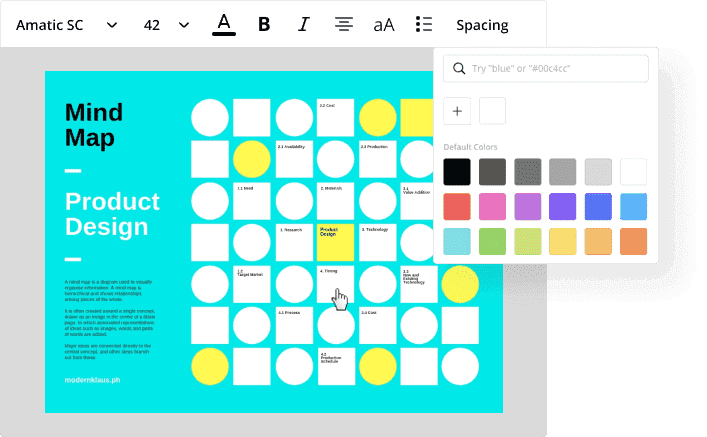Add new color with plus button
This screenshot has height=437, width=707.
[457, 111]
